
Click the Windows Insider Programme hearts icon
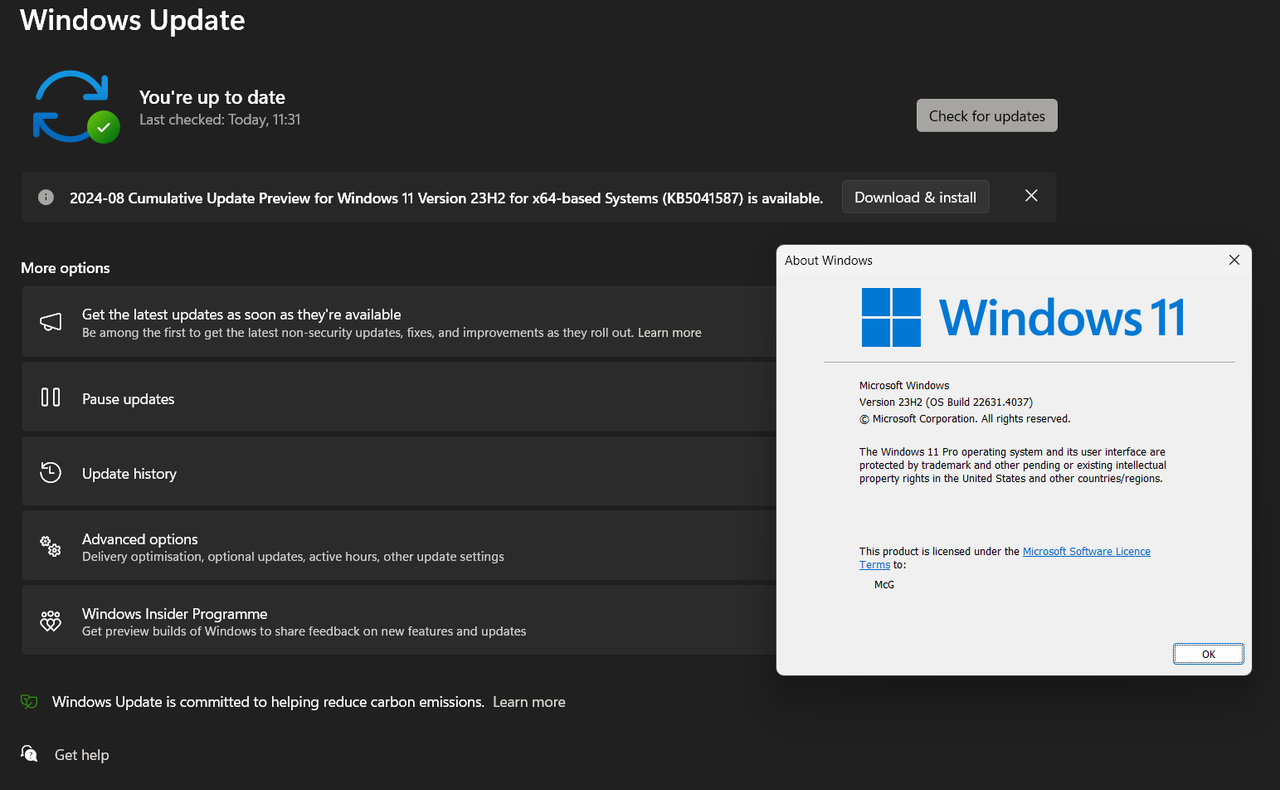click(x=50, y=621)
